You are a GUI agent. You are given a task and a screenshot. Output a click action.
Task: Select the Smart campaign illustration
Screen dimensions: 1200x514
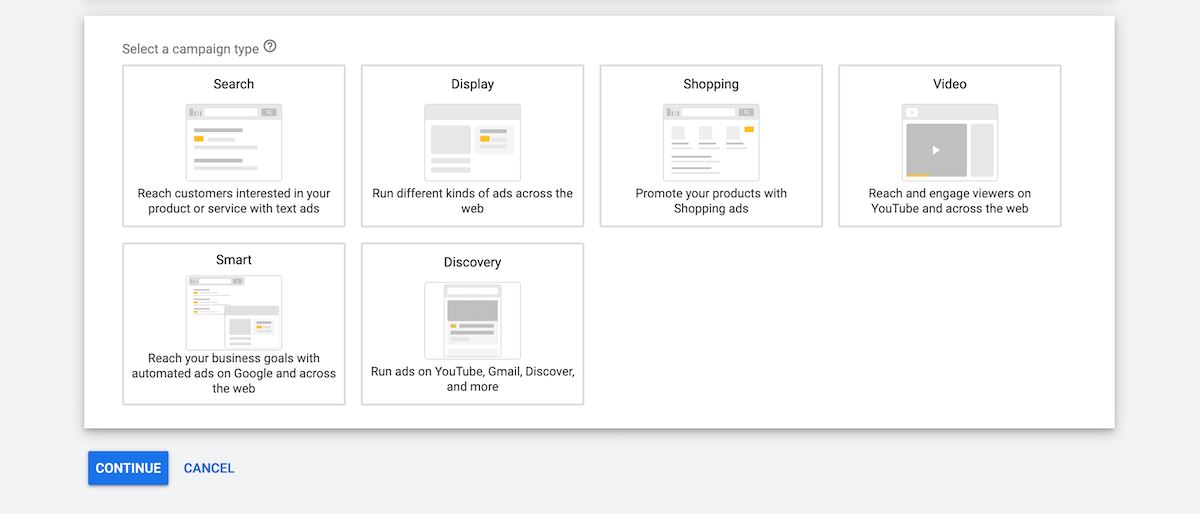point(234,312)
